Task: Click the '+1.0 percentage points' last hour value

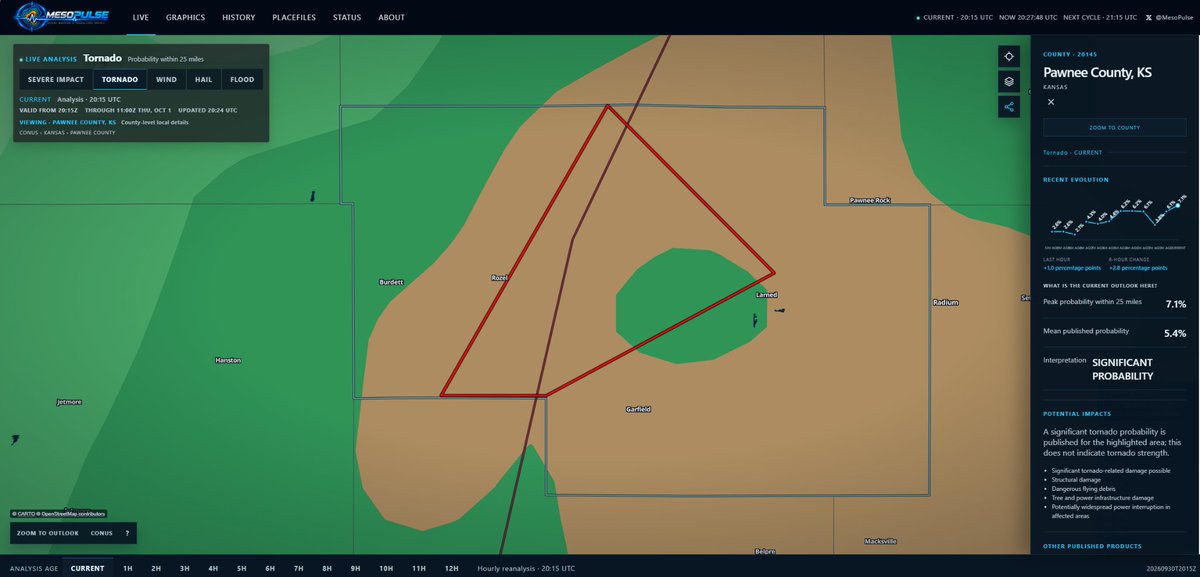Action: tap(1072, 268)
